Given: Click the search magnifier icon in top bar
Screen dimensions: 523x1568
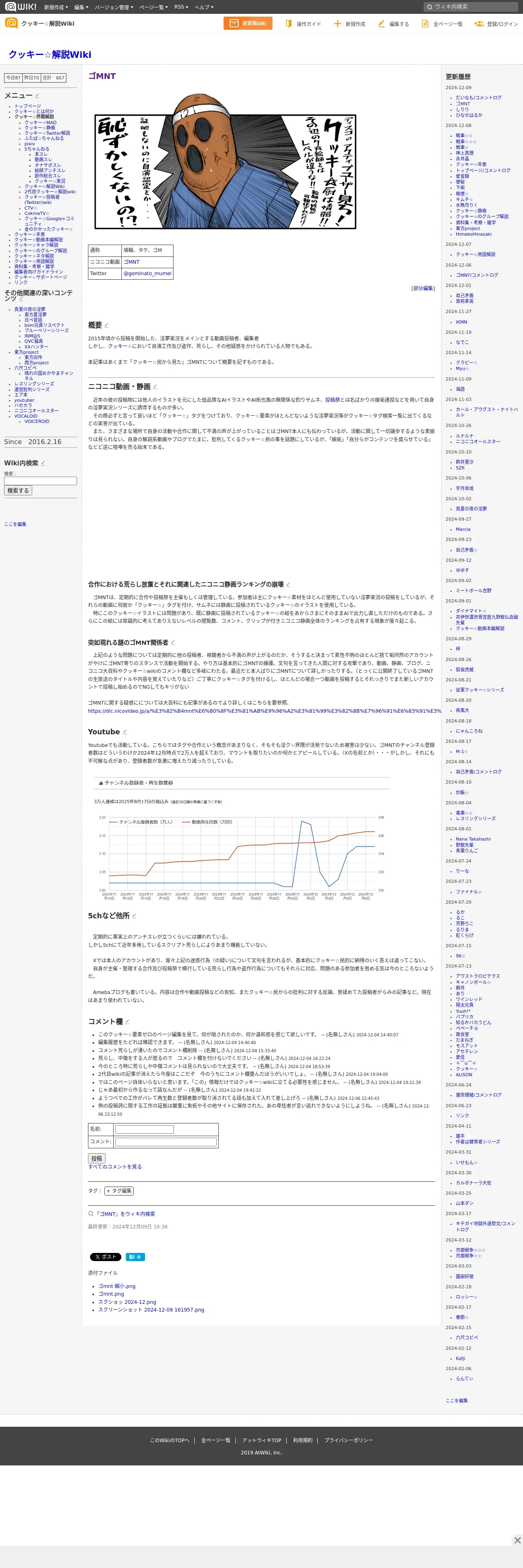Looking at the screenshot, I should (x=429, y=7).
